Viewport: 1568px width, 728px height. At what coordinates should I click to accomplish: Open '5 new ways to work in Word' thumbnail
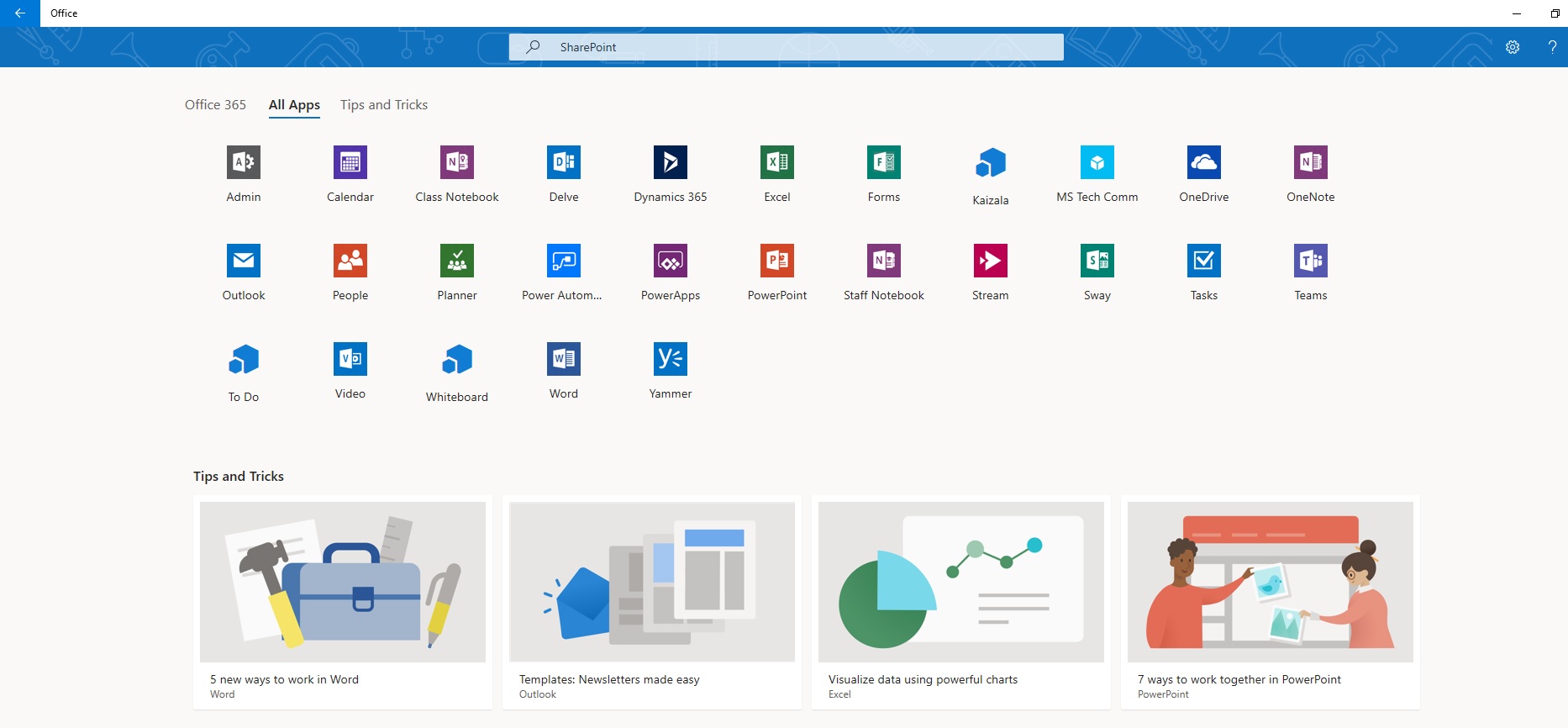pyautogui.click(x=343, y=582)
